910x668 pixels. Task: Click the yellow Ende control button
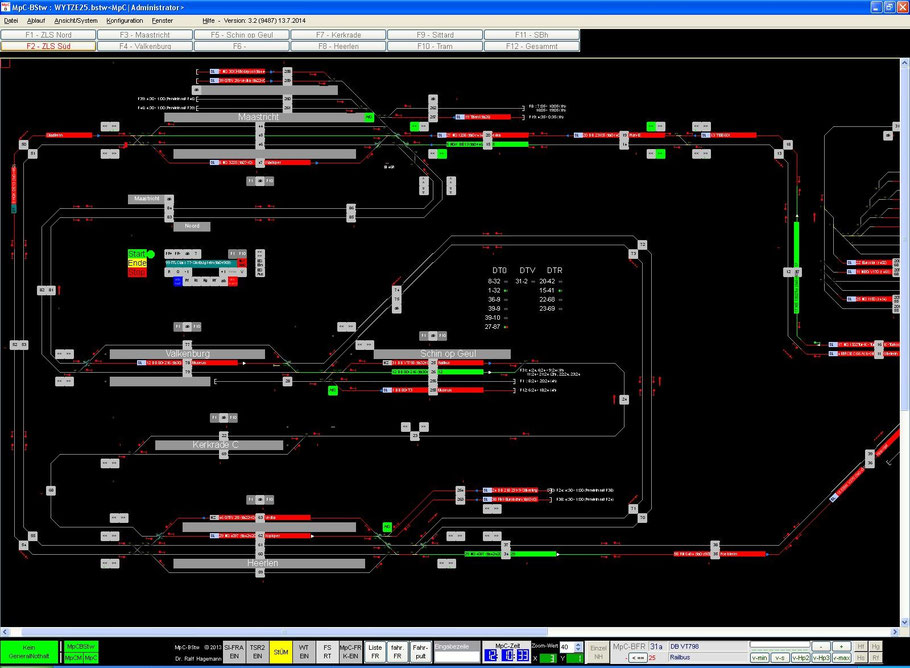[x=137, y=263]
